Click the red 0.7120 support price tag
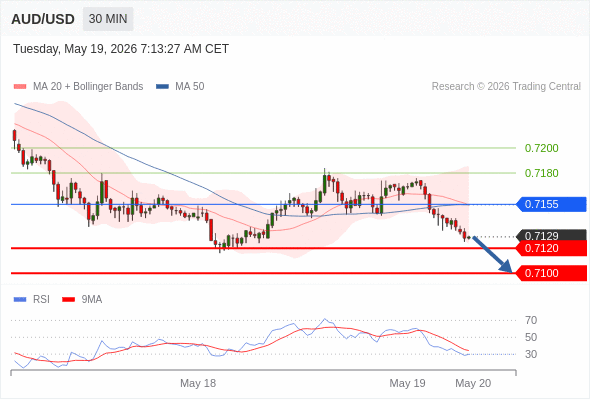590x400 pixels. point(551,248)
